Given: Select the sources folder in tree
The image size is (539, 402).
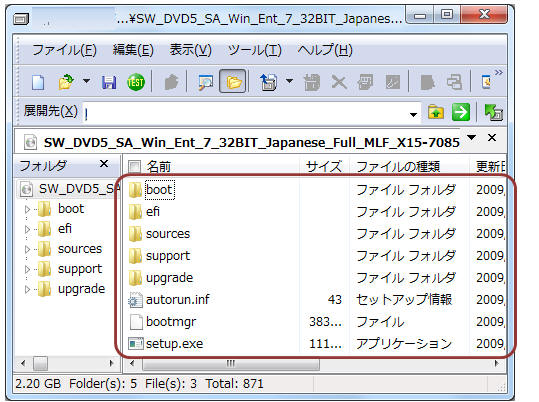Looking at the screenshot, I should (80, 249).
